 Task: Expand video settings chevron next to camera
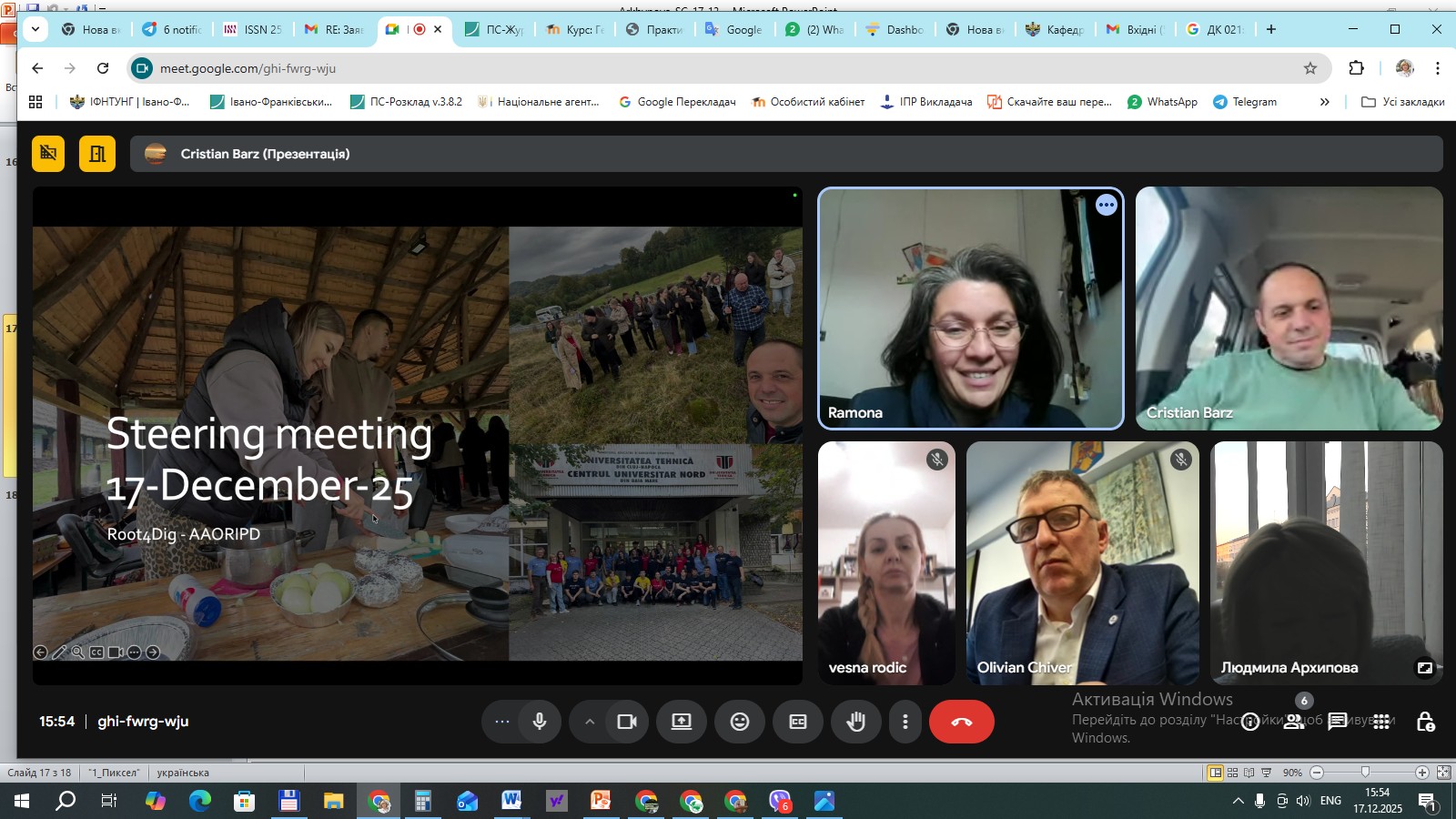[590, 722]
